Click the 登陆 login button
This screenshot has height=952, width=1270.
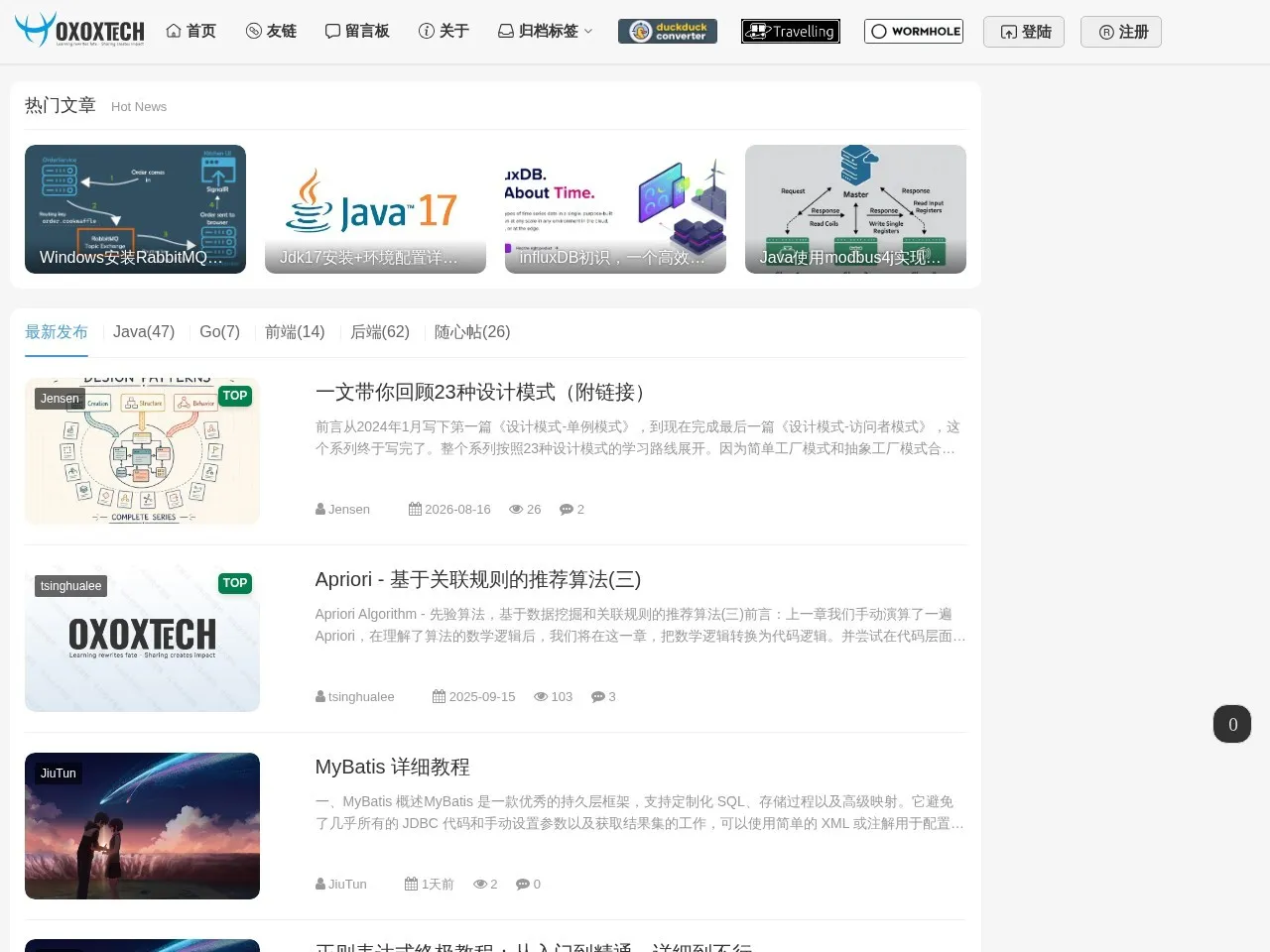(1024, 32)
